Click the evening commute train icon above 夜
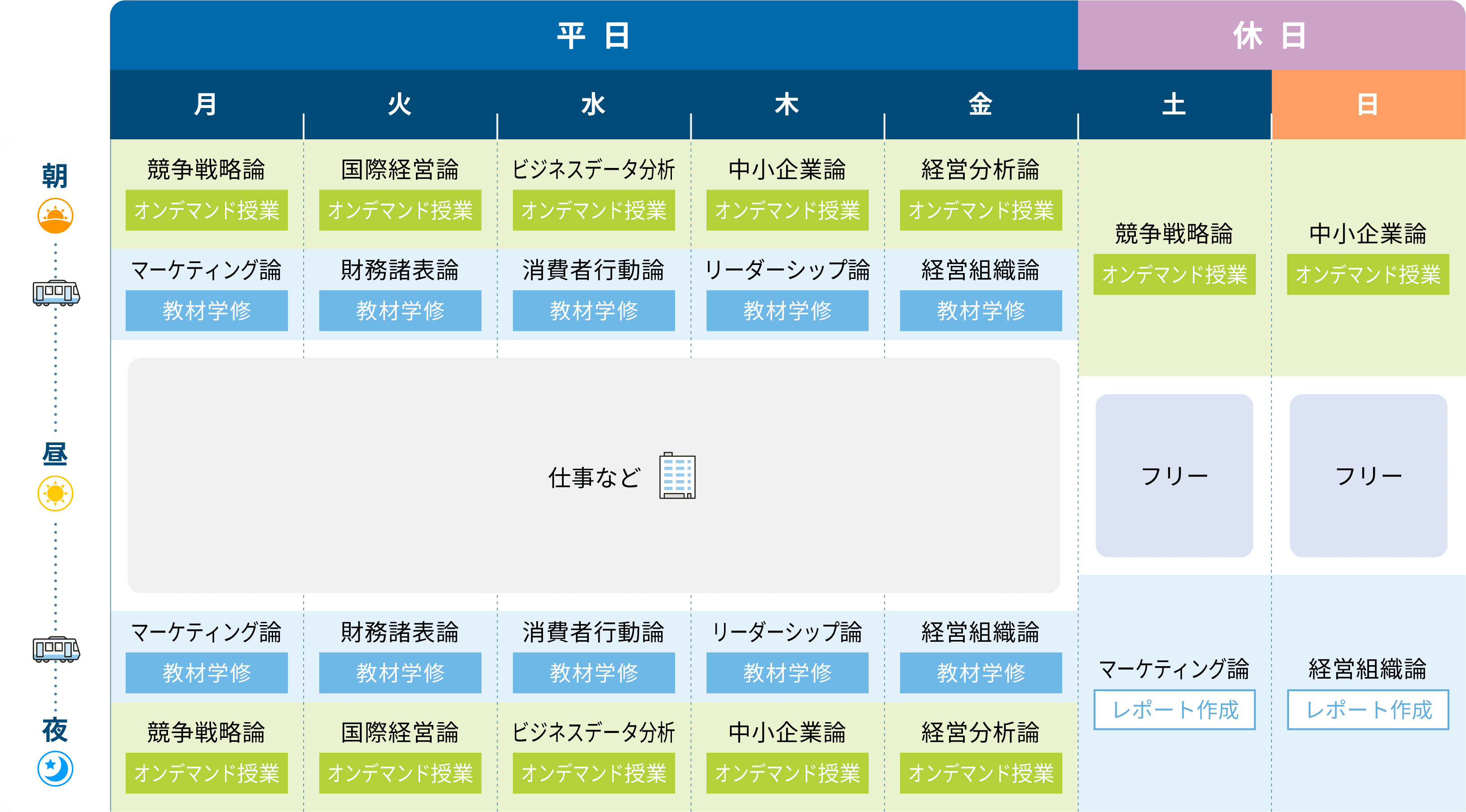 coord(56,649)
